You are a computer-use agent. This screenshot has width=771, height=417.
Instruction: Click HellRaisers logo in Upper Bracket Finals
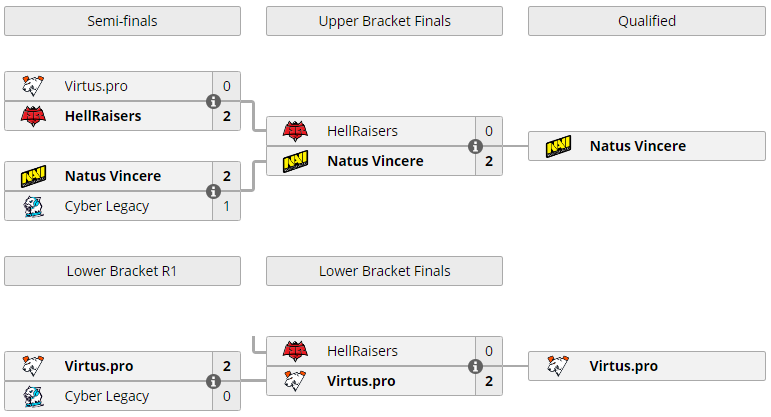tap(296, 131)
